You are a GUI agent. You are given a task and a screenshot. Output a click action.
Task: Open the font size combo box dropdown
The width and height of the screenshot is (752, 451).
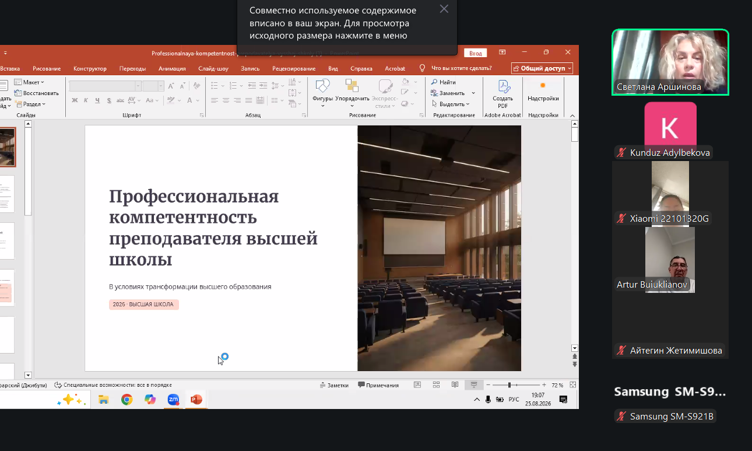pyautogui.click(x=161, y=86)
